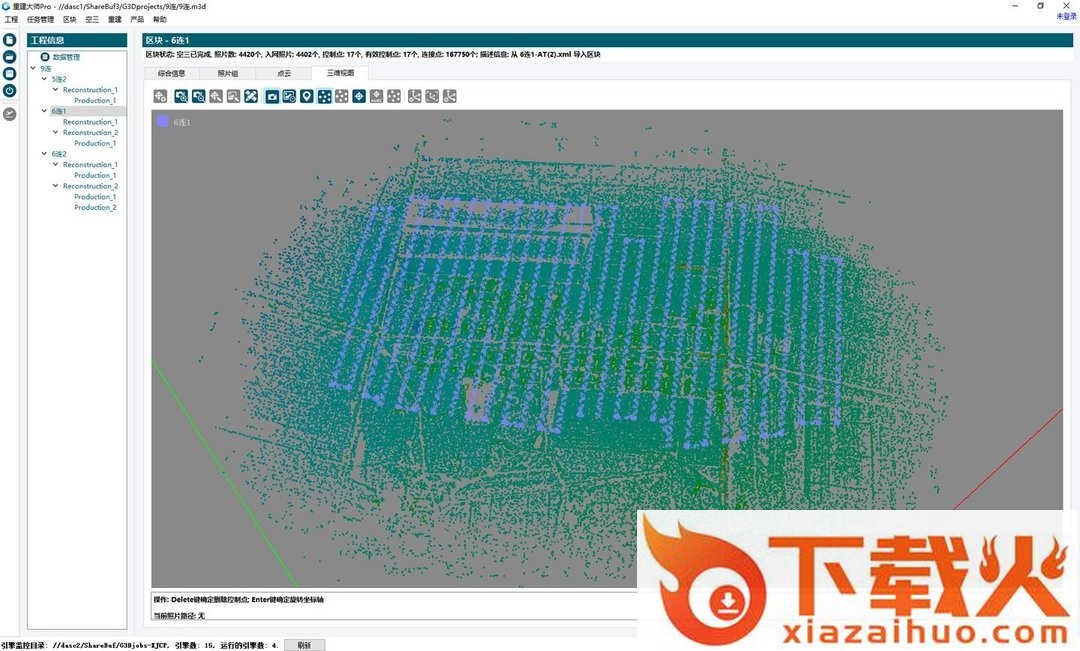Click the camera display icon in 3D toolbar
Screen dimensions: 1080x651
coord(272,96)
